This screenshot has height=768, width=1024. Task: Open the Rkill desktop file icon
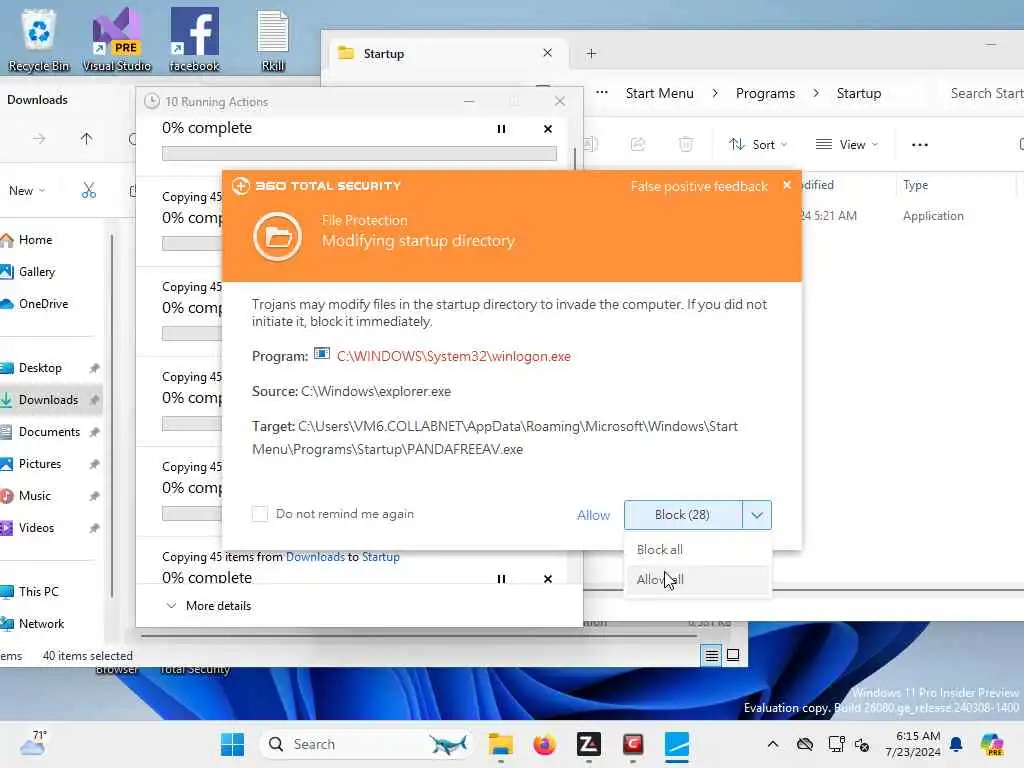point(272,39)
